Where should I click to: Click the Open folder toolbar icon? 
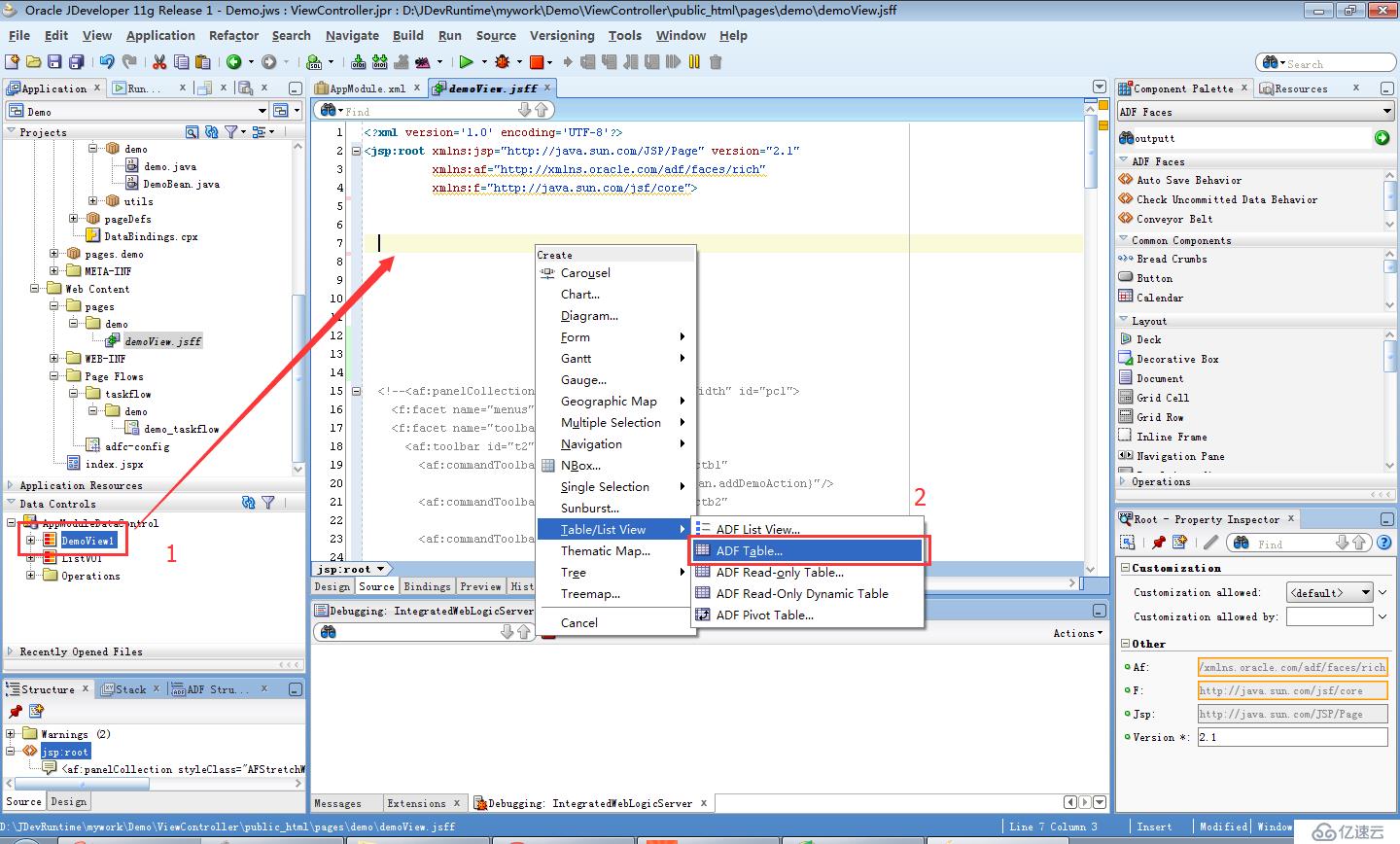(34, 62)
